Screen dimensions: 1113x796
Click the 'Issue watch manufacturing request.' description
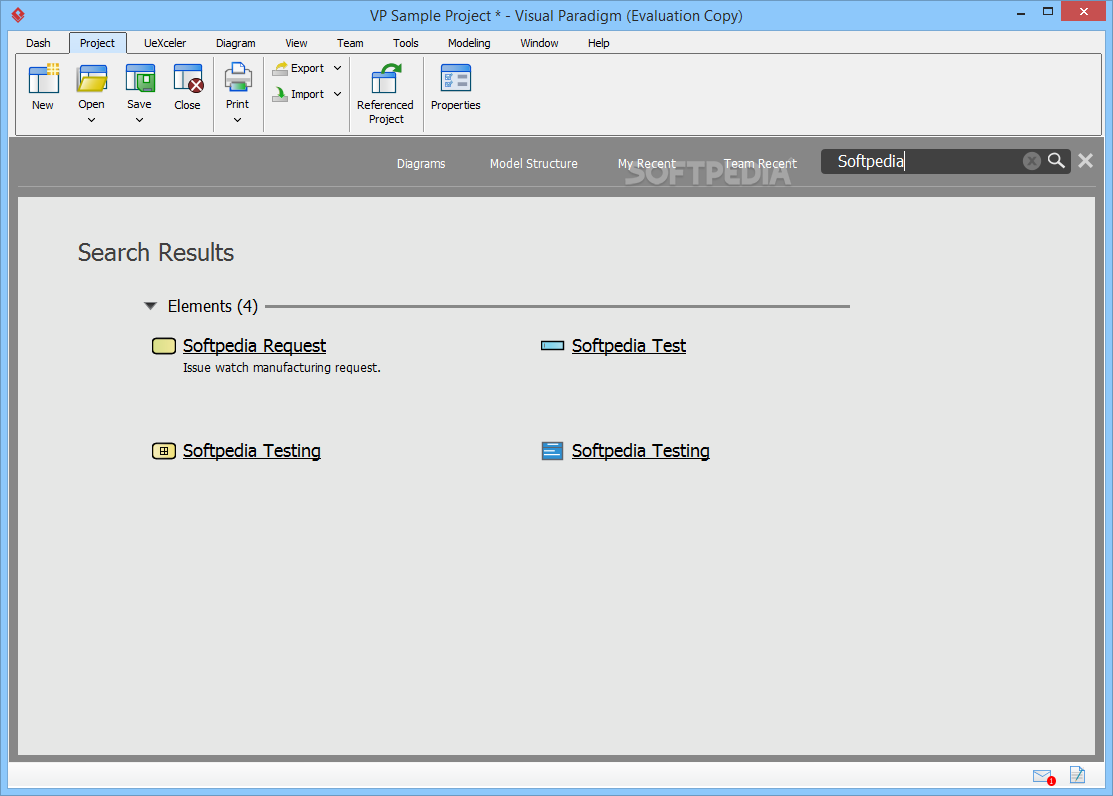click(x=282, y=368)
